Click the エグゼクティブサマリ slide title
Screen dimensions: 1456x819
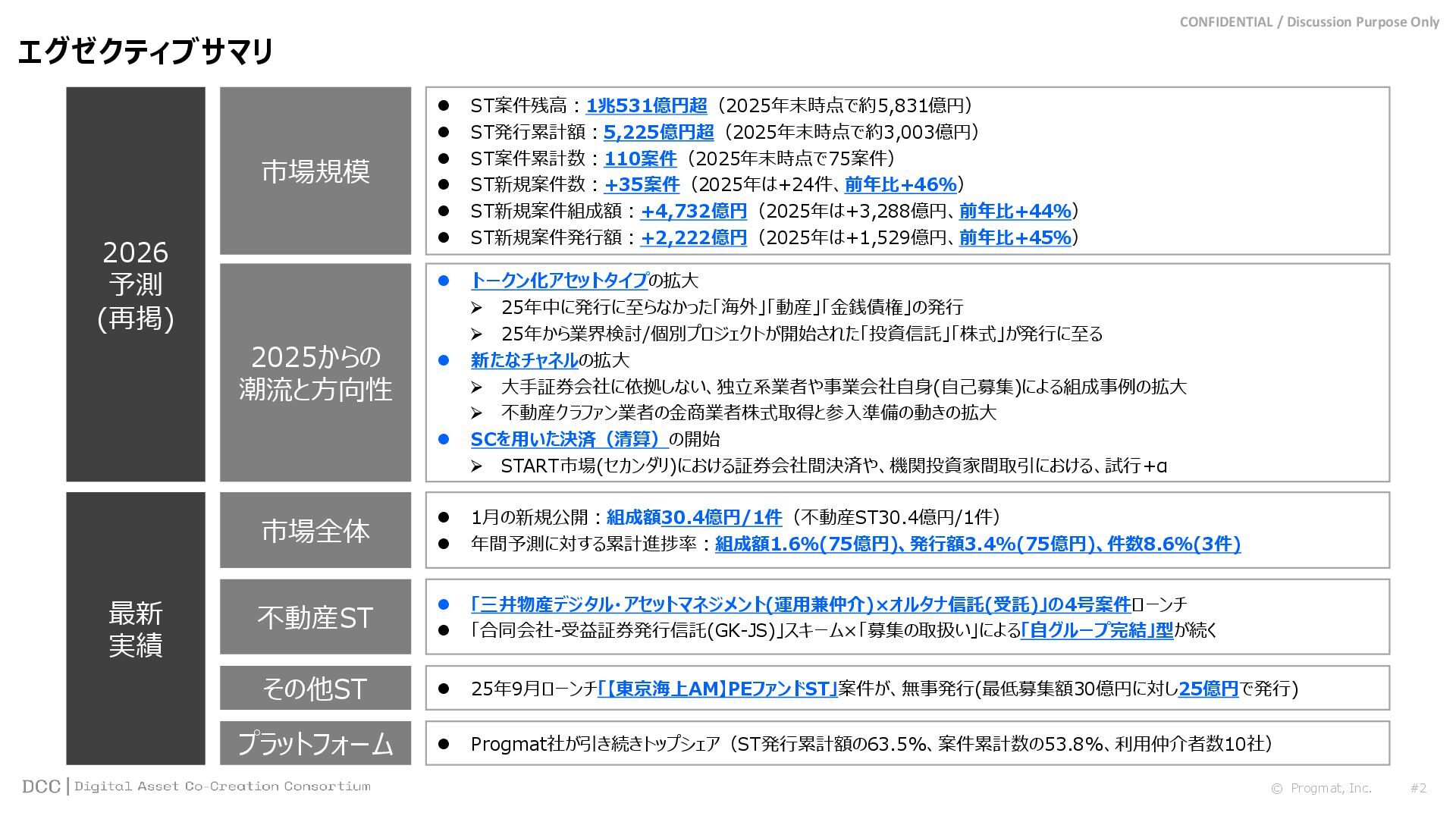tap(145, 52)
